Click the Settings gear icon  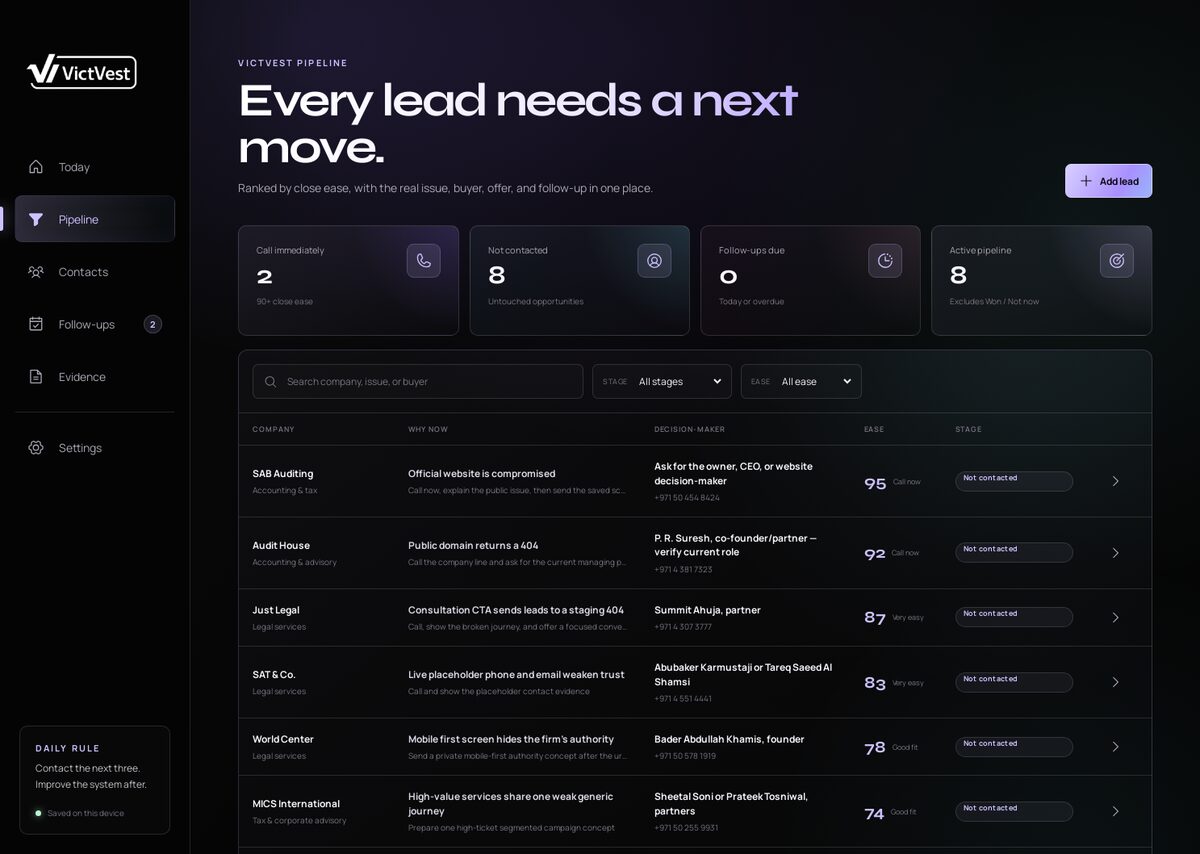[36, 448]
